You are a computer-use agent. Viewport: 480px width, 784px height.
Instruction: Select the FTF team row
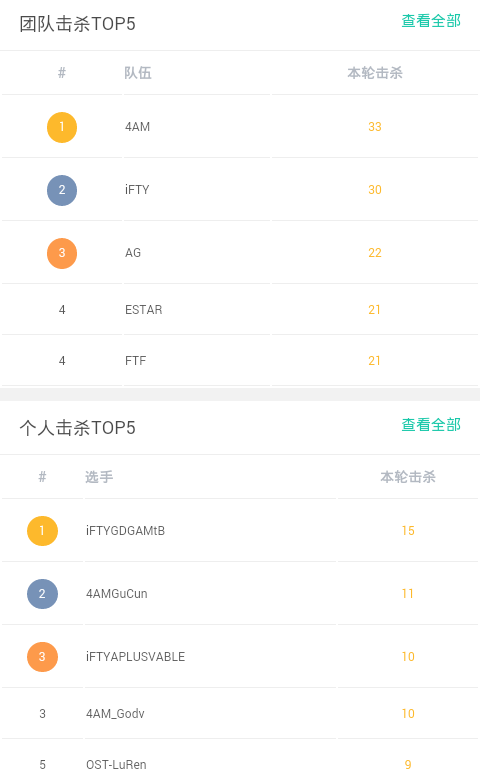(x=240, y=361)
